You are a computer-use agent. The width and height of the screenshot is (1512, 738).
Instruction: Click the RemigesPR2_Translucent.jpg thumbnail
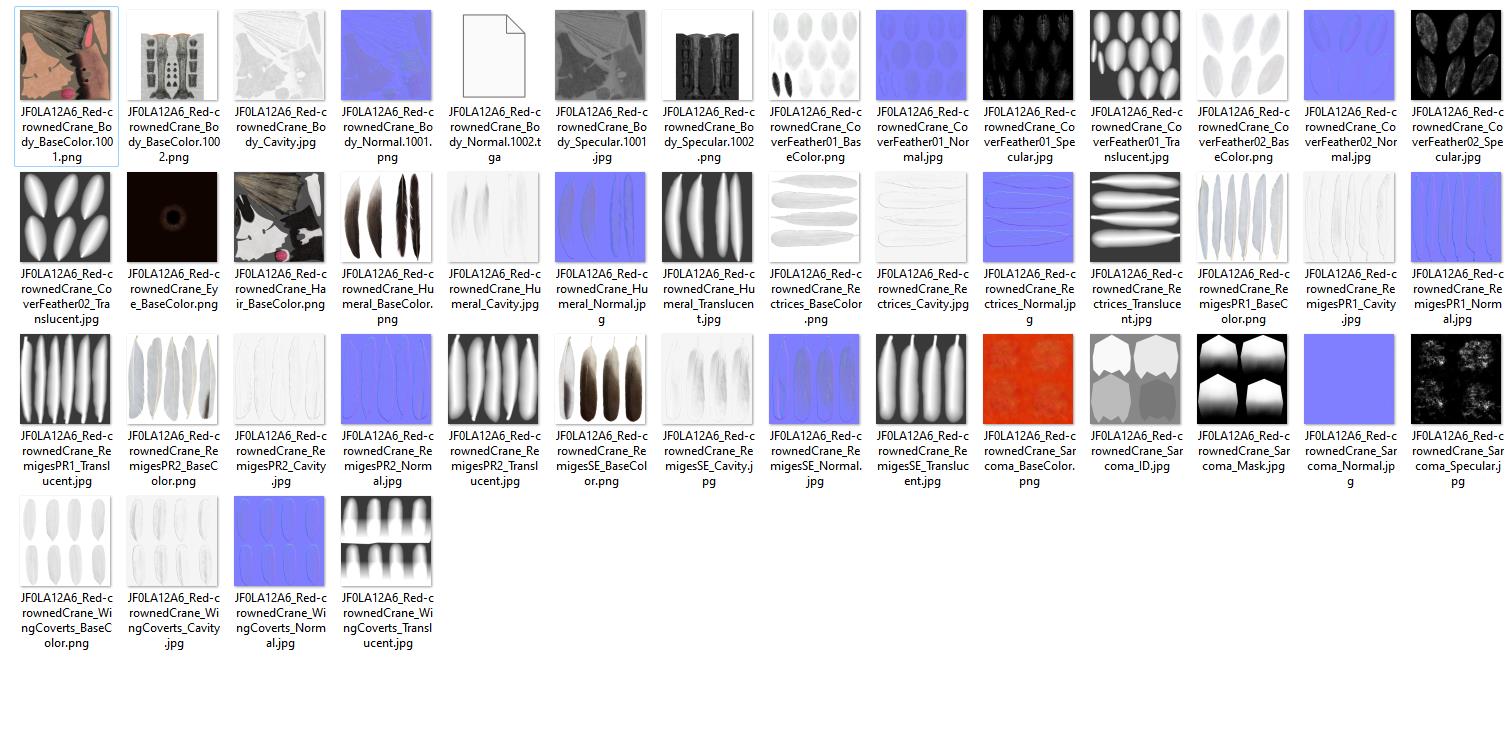click(x=494, y=379)
